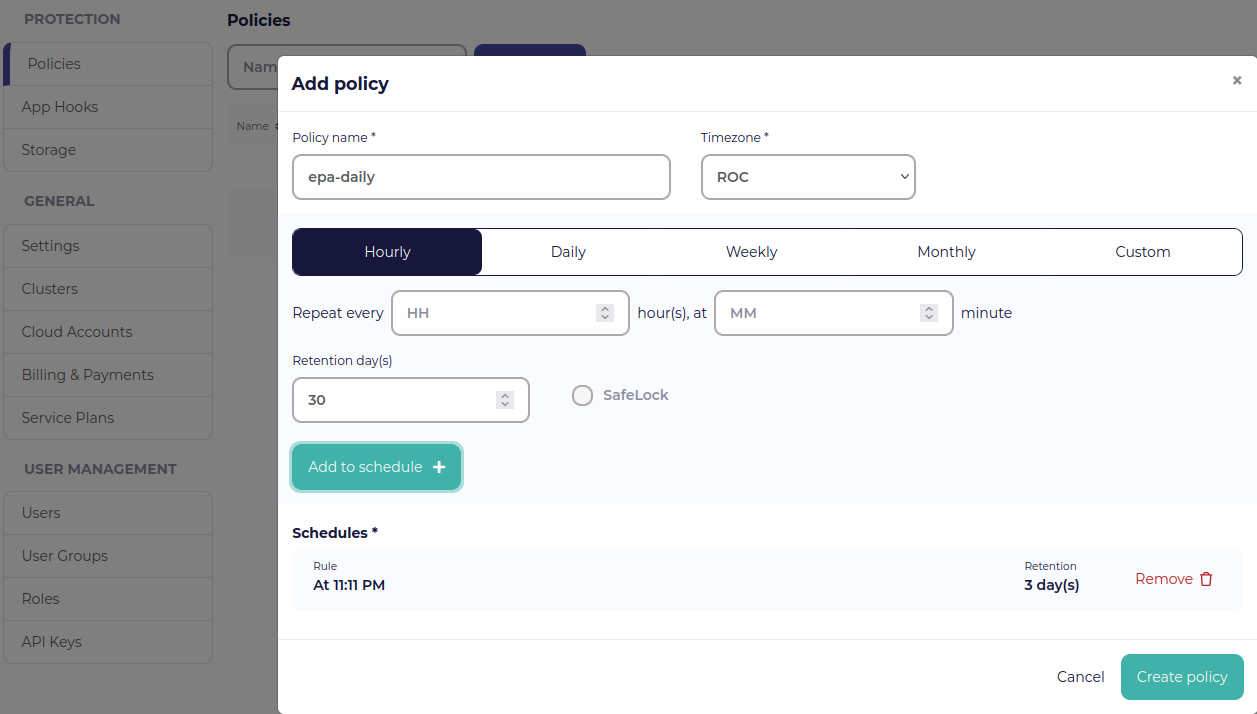Switch to the Monthly schedule tab
Viewport: 1257px width, 714px height.
pos(946,252)
